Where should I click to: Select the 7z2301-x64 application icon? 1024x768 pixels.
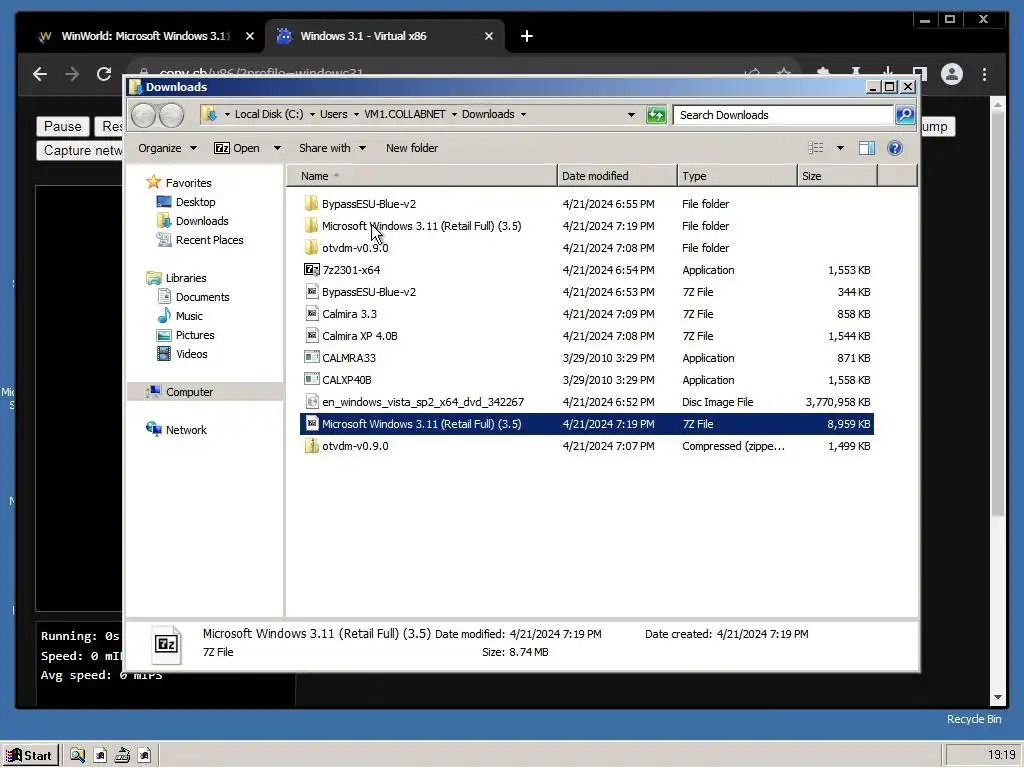312,270
